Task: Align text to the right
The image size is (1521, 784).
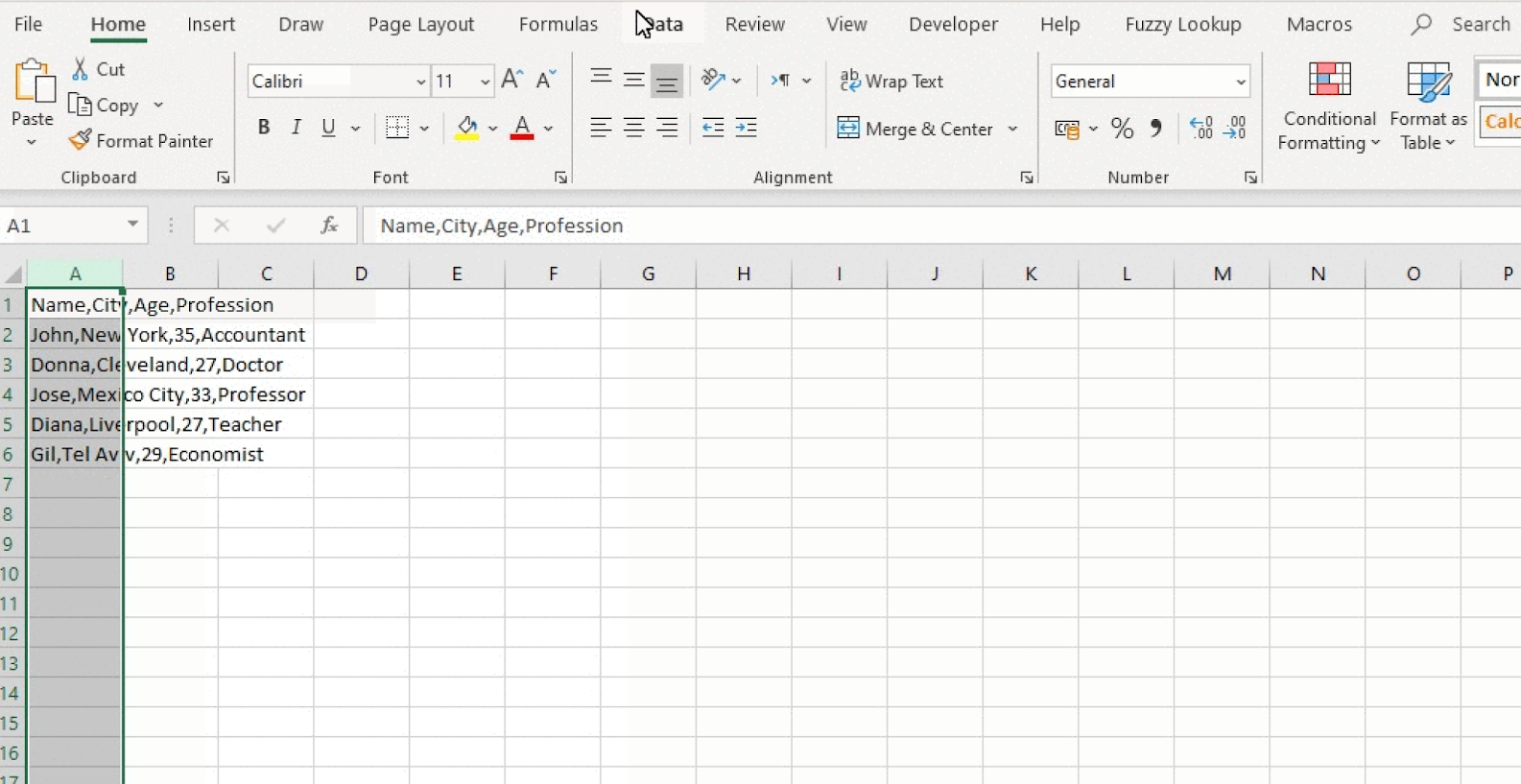Action: [x=667, y=127]
